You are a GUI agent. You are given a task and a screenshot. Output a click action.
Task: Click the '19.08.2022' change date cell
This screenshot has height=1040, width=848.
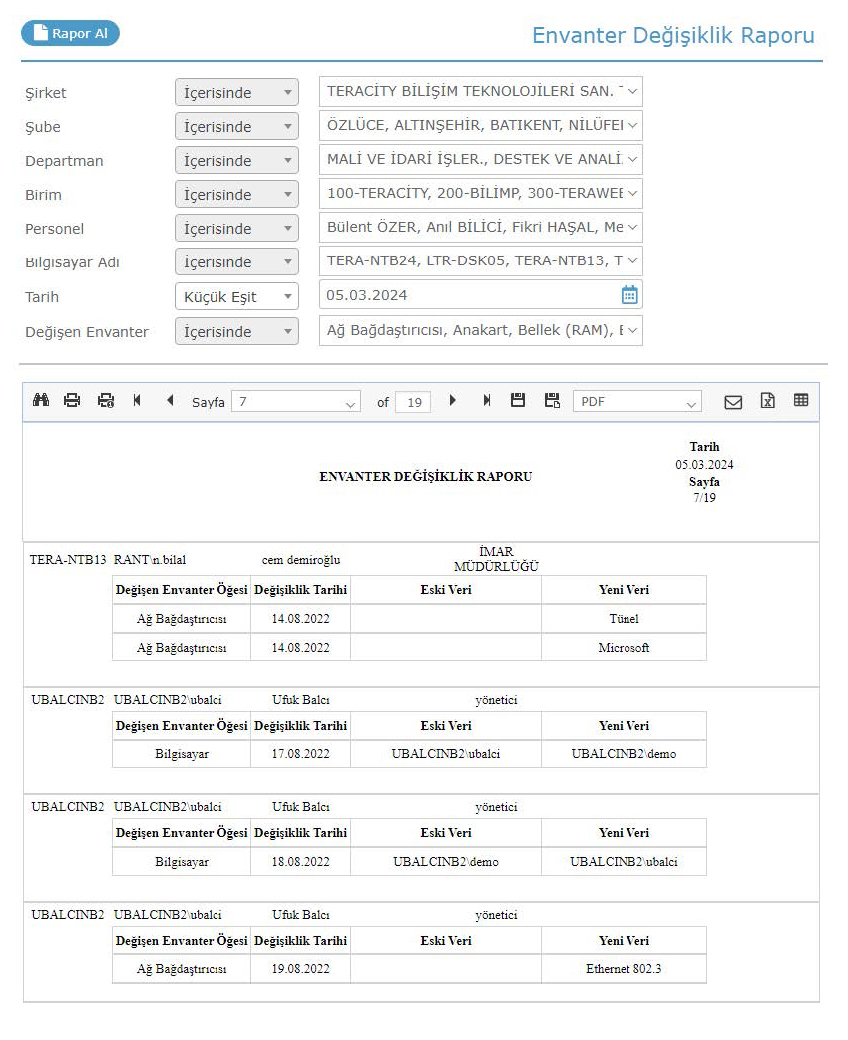(300, 969)
